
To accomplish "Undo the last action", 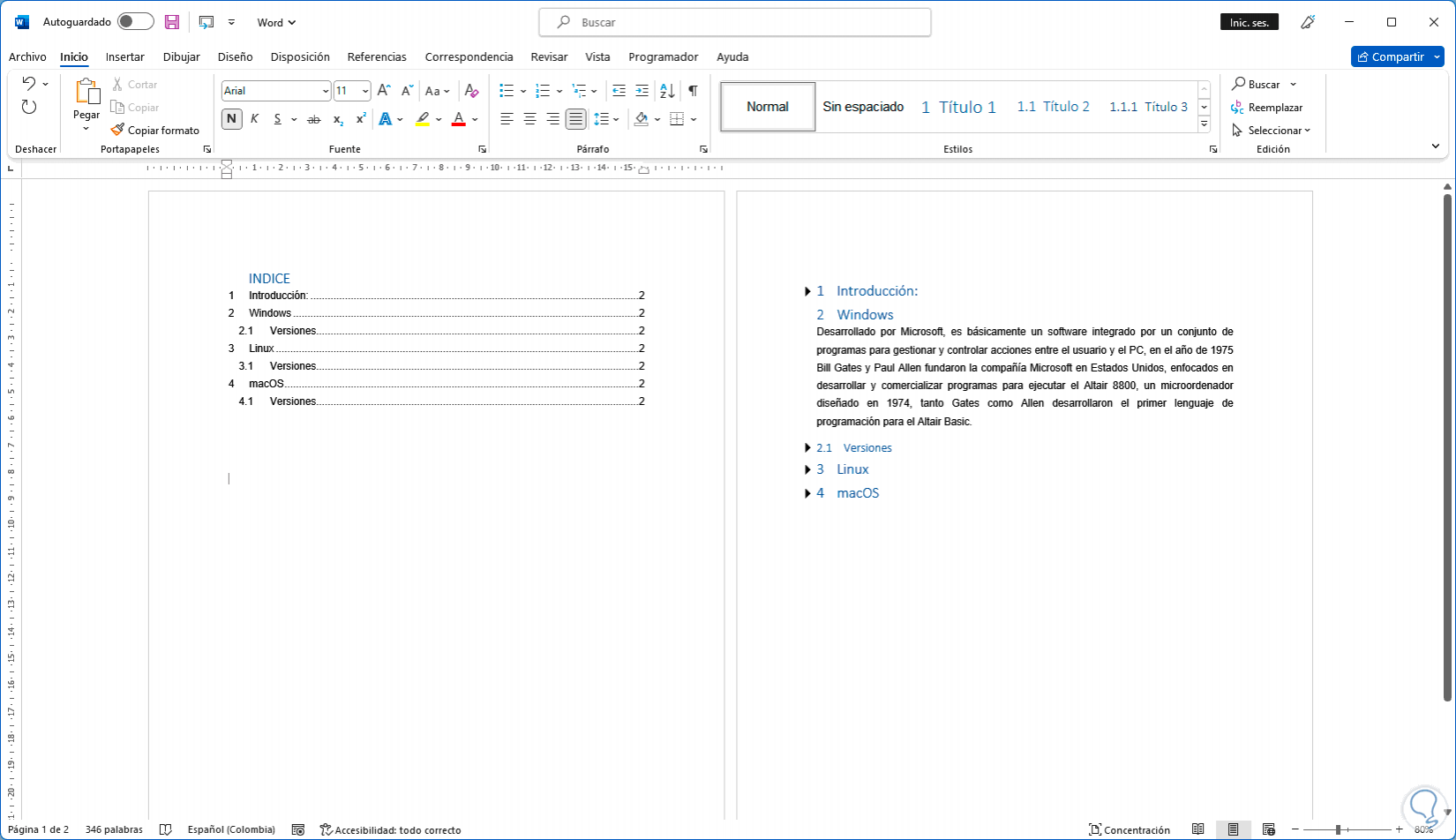I will coord(29,84).
